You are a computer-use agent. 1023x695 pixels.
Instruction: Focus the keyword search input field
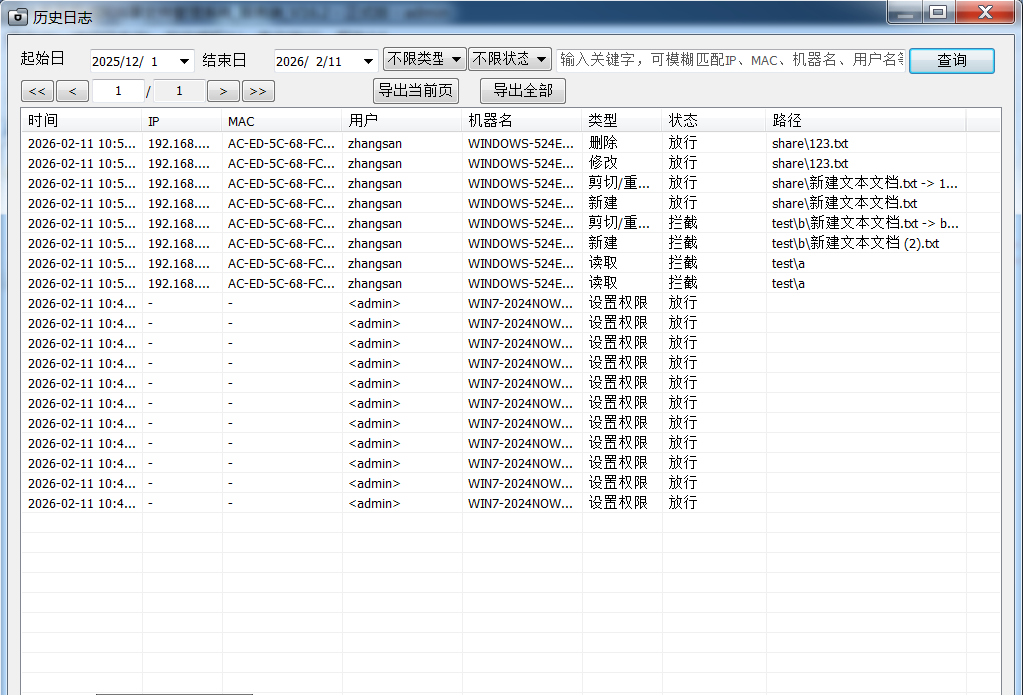point(730,60)
